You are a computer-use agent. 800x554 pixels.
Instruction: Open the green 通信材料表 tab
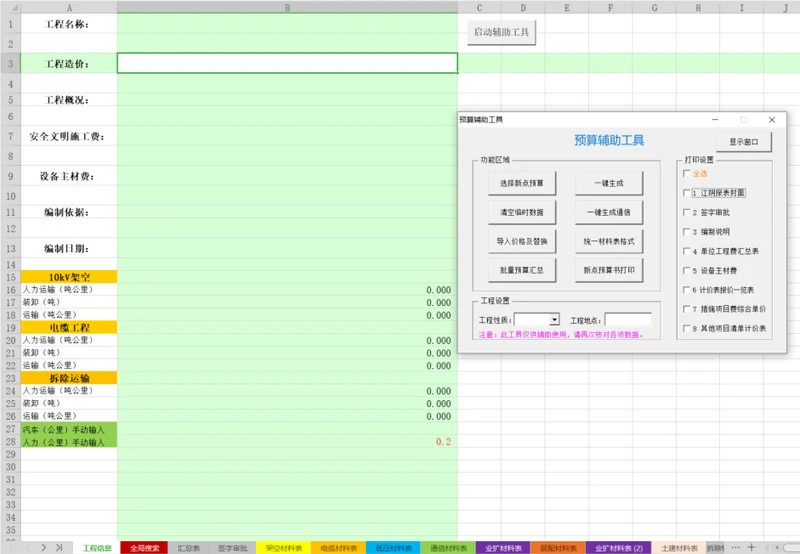coord(448,548)
